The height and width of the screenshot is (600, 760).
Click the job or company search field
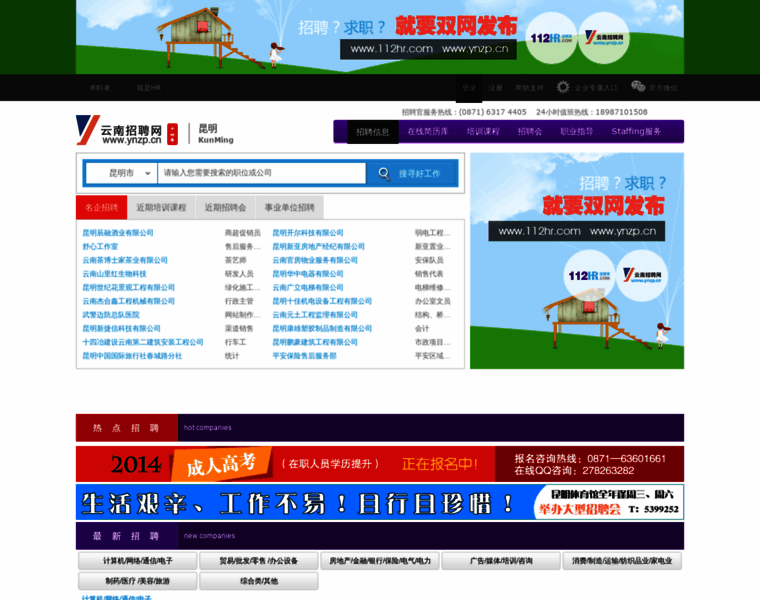point(262,173)
